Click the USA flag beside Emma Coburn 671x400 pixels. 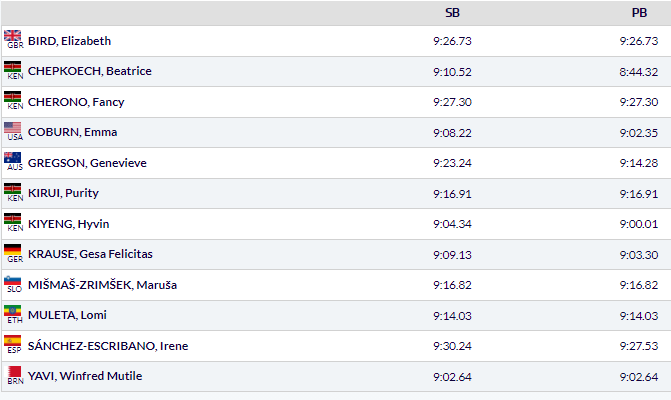tap(13, 129)
